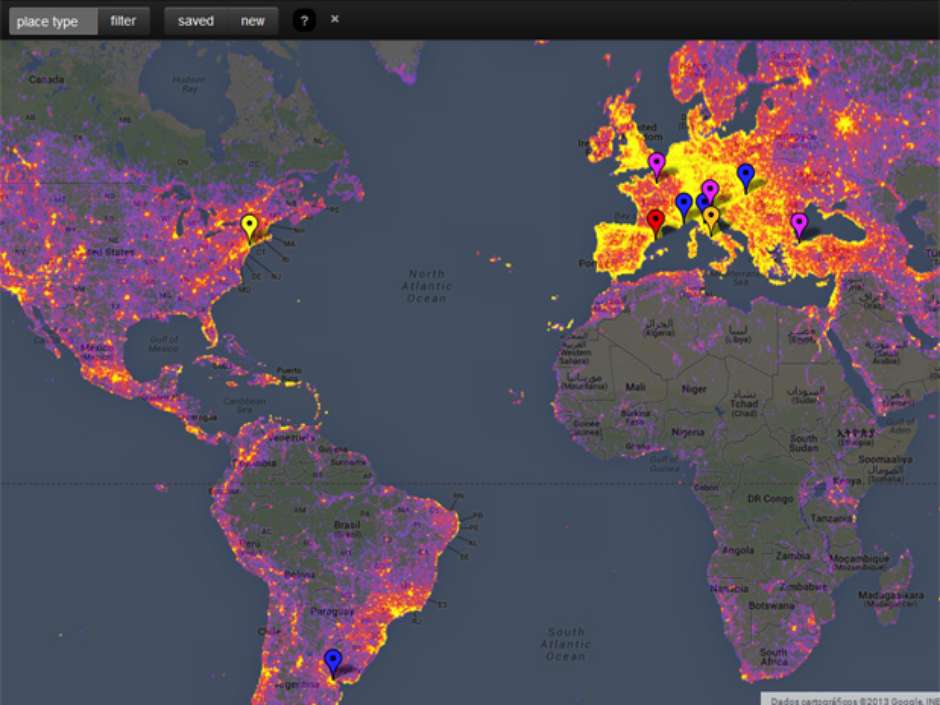Click the yellow pin in northeastern United States
Image resolution: width=940 pixels, height=705 pixels.
(250, 227)
